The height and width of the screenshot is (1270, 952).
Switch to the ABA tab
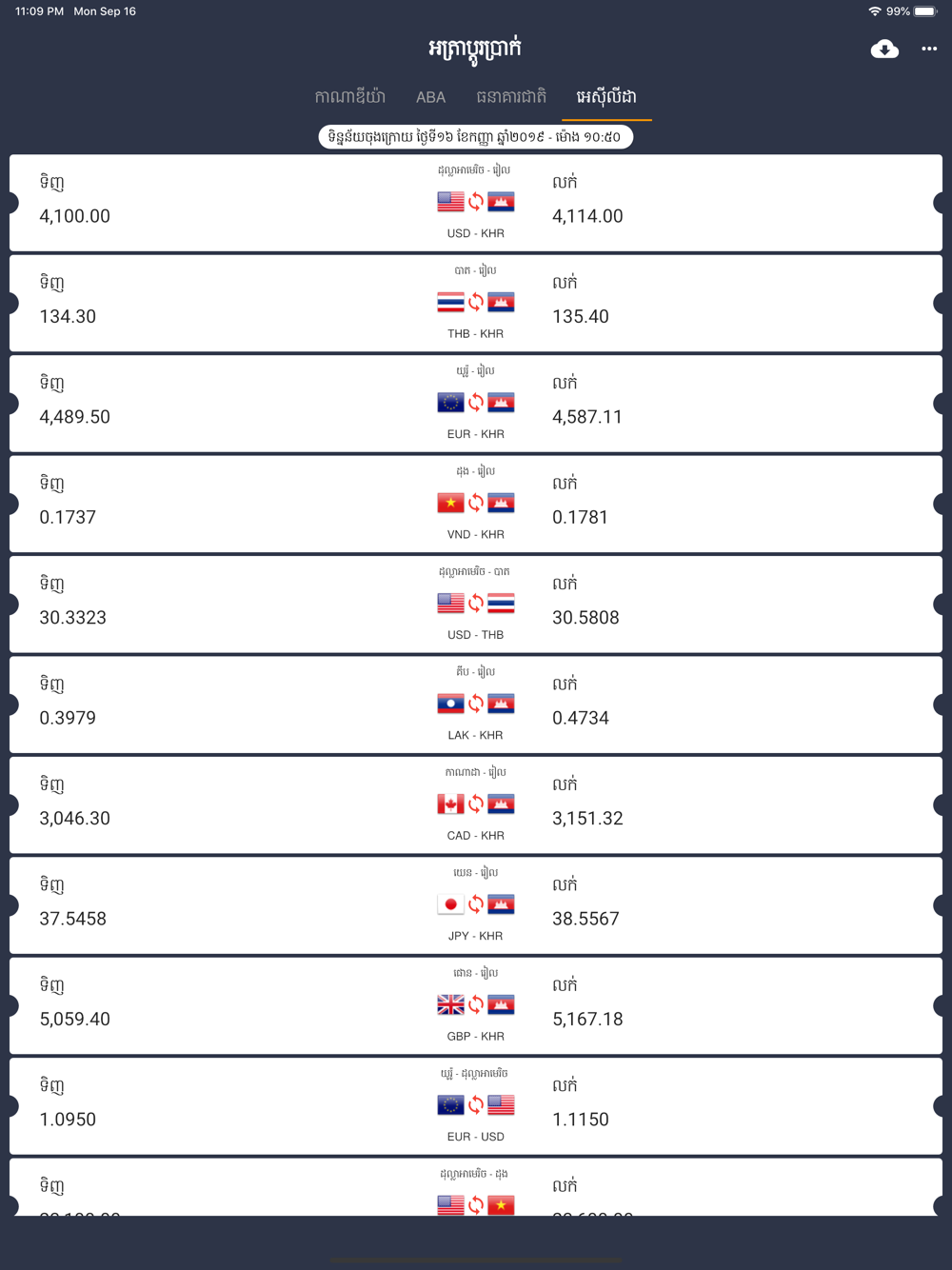[x=430, y=97]
